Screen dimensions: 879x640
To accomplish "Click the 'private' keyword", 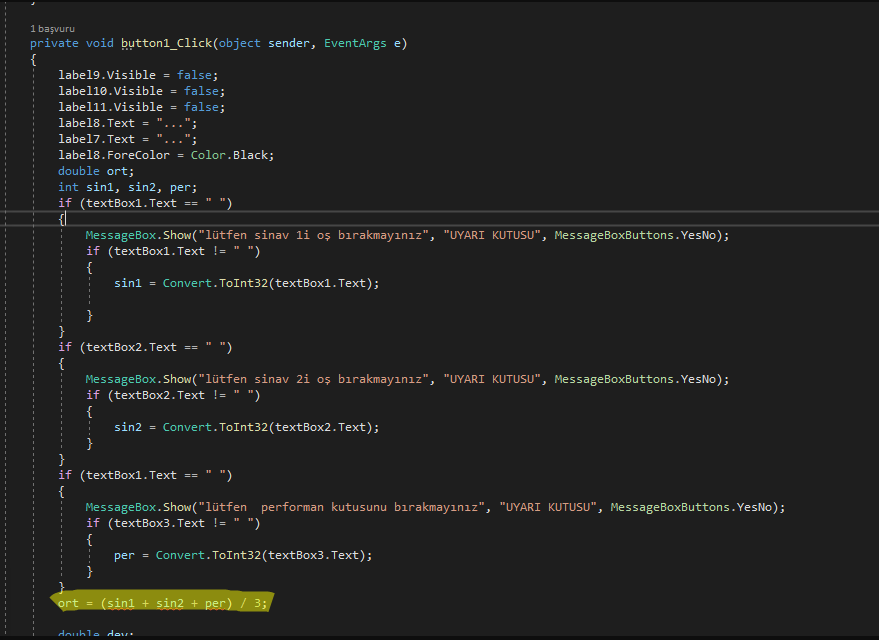I will tap(54, 43).
